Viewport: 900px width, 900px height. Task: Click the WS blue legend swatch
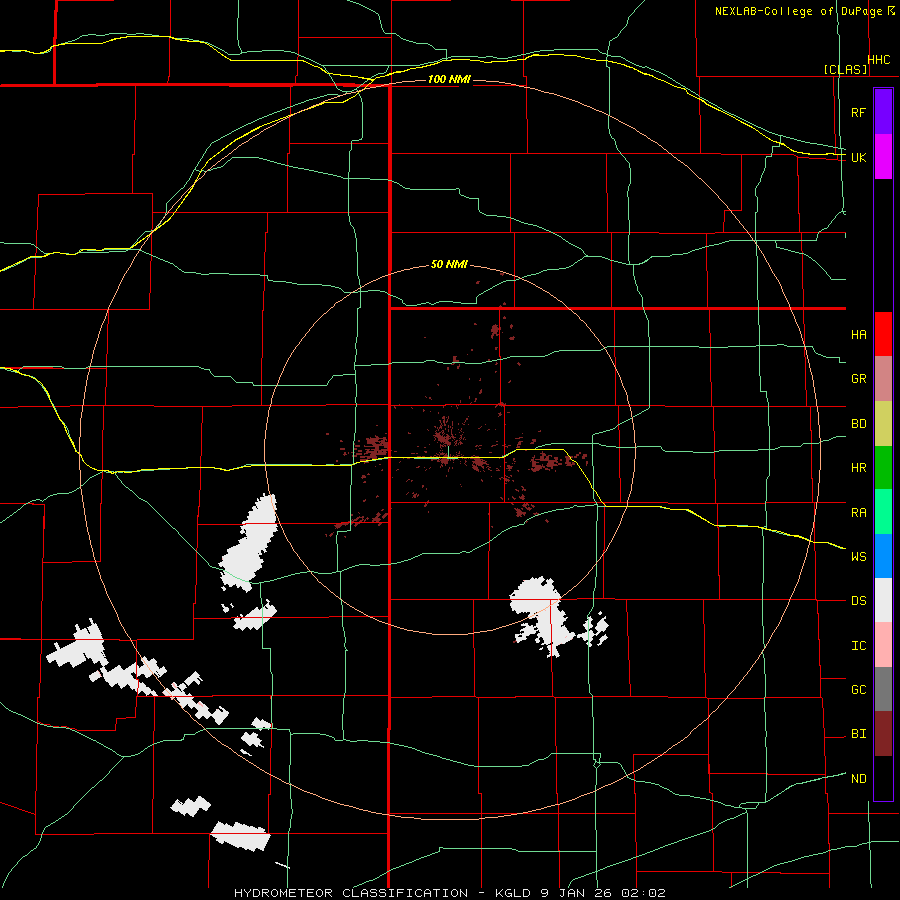click(x=883, y=556)
